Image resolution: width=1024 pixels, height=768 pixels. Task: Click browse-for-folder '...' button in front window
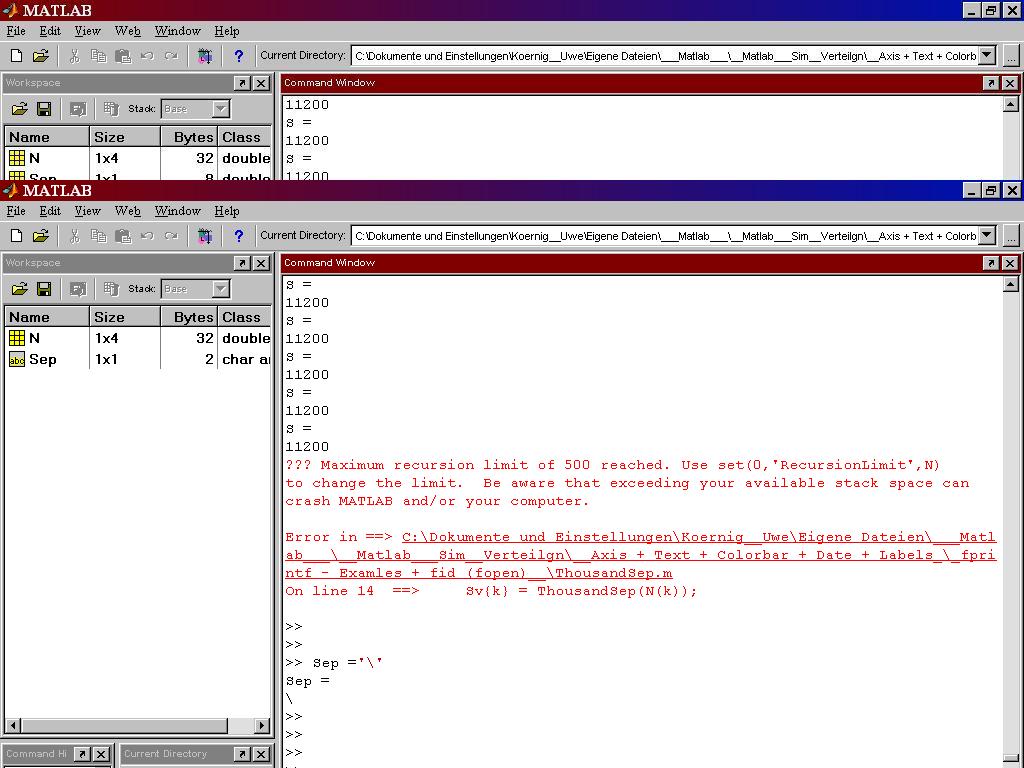[1011, 236]
